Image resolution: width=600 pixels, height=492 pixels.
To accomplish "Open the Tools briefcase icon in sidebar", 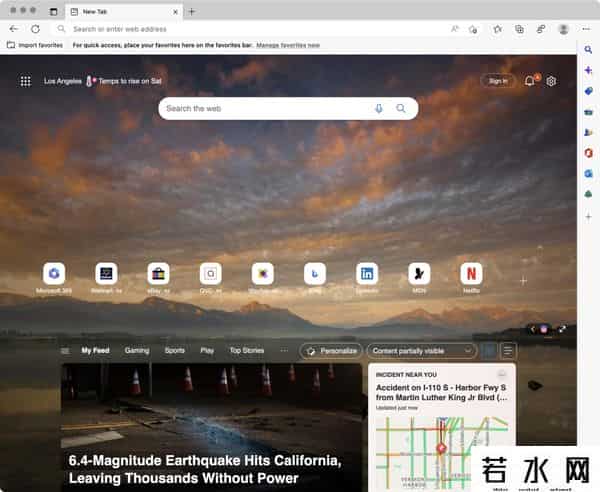I will pyautogui.click(x=588, y=112).
